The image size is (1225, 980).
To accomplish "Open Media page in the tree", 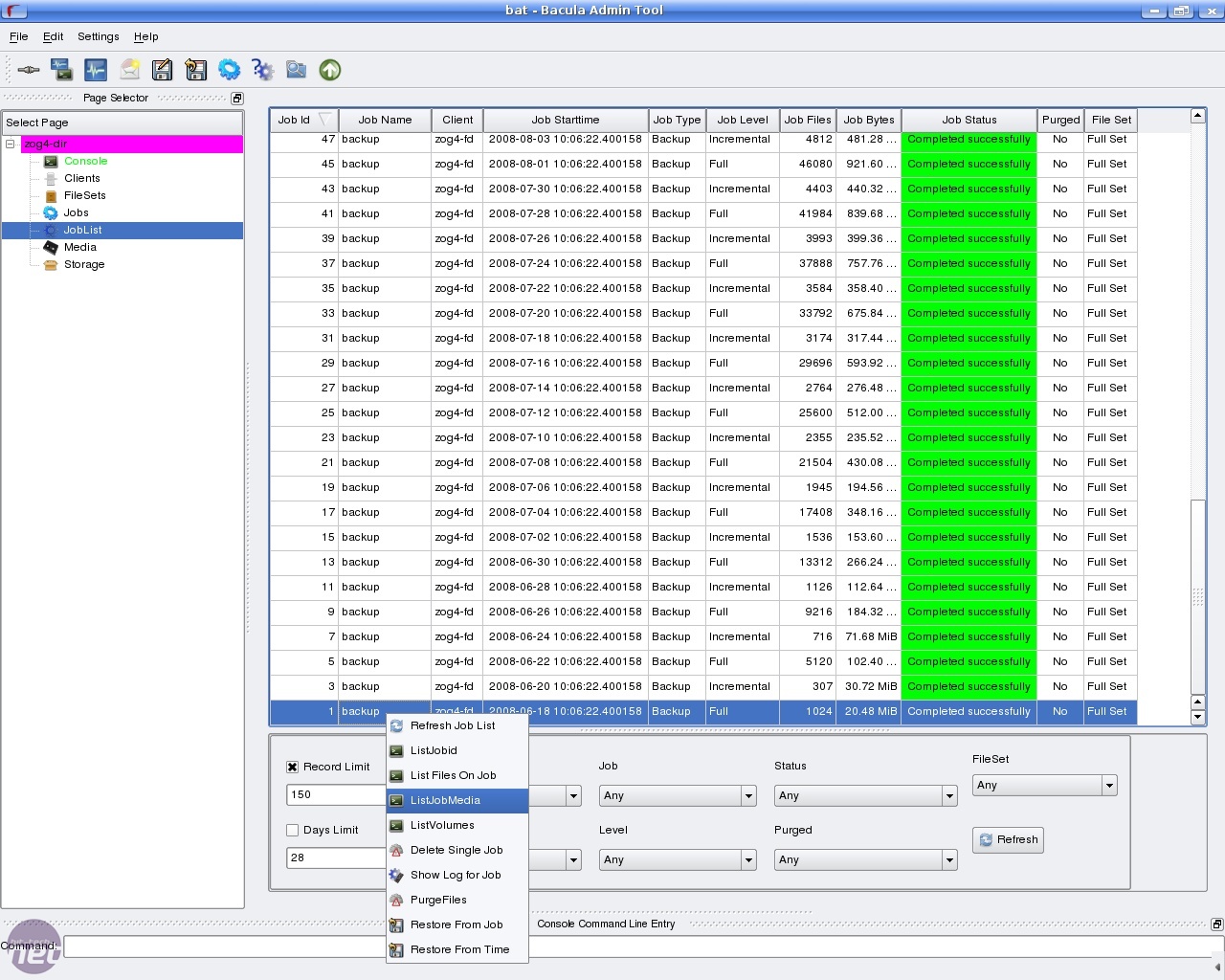I will pyautogui.click(x=80, y=247).
